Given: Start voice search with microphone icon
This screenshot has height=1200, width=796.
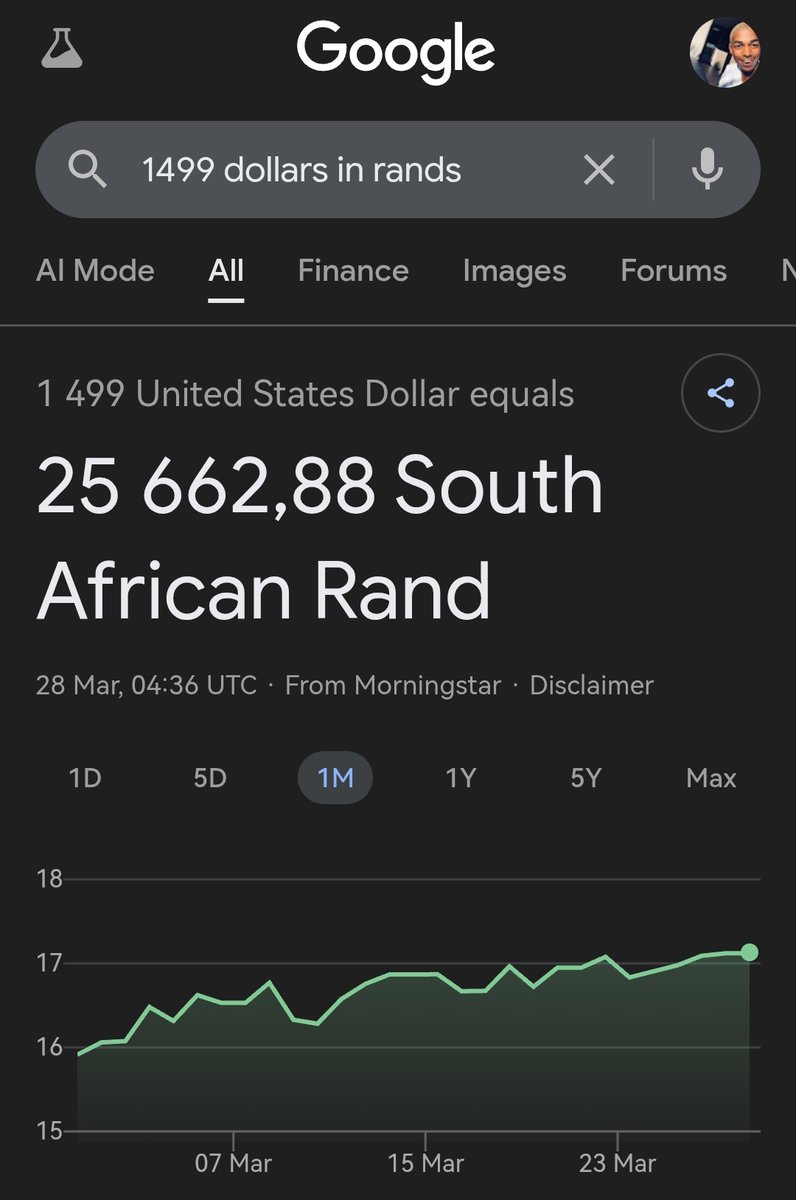Looking at the screenshot, I should (707, 170).
